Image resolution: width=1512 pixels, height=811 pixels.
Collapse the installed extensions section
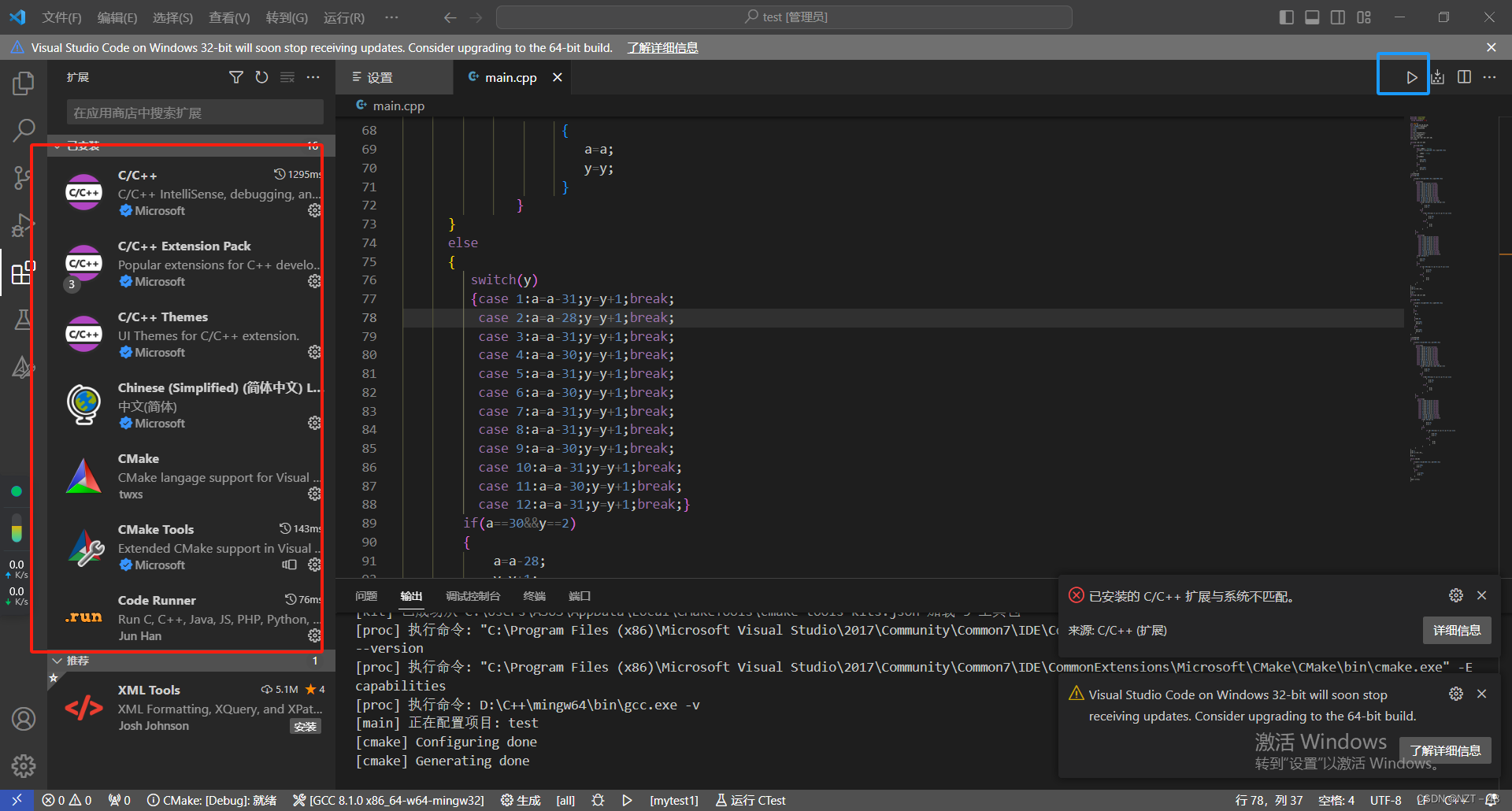[x=191, y=145]
